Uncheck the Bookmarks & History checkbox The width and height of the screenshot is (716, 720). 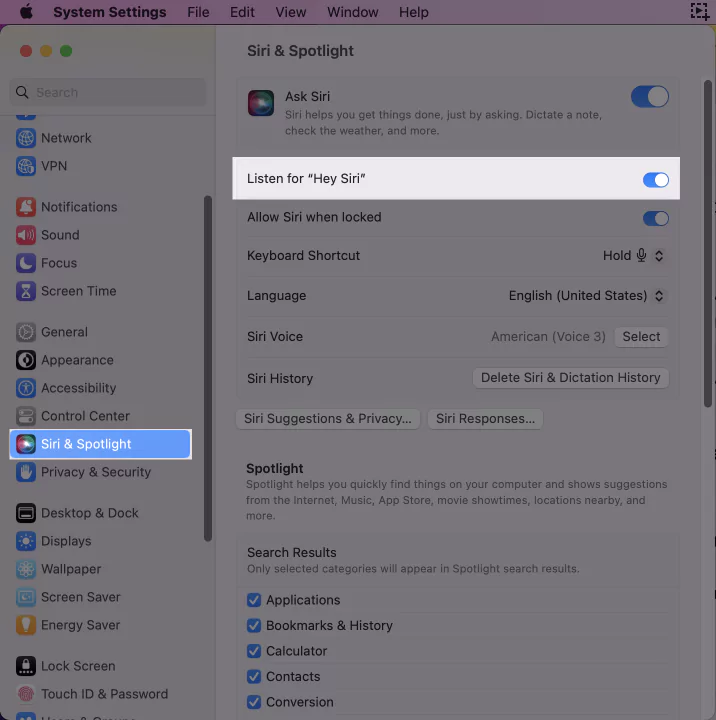tap(254, 625)
